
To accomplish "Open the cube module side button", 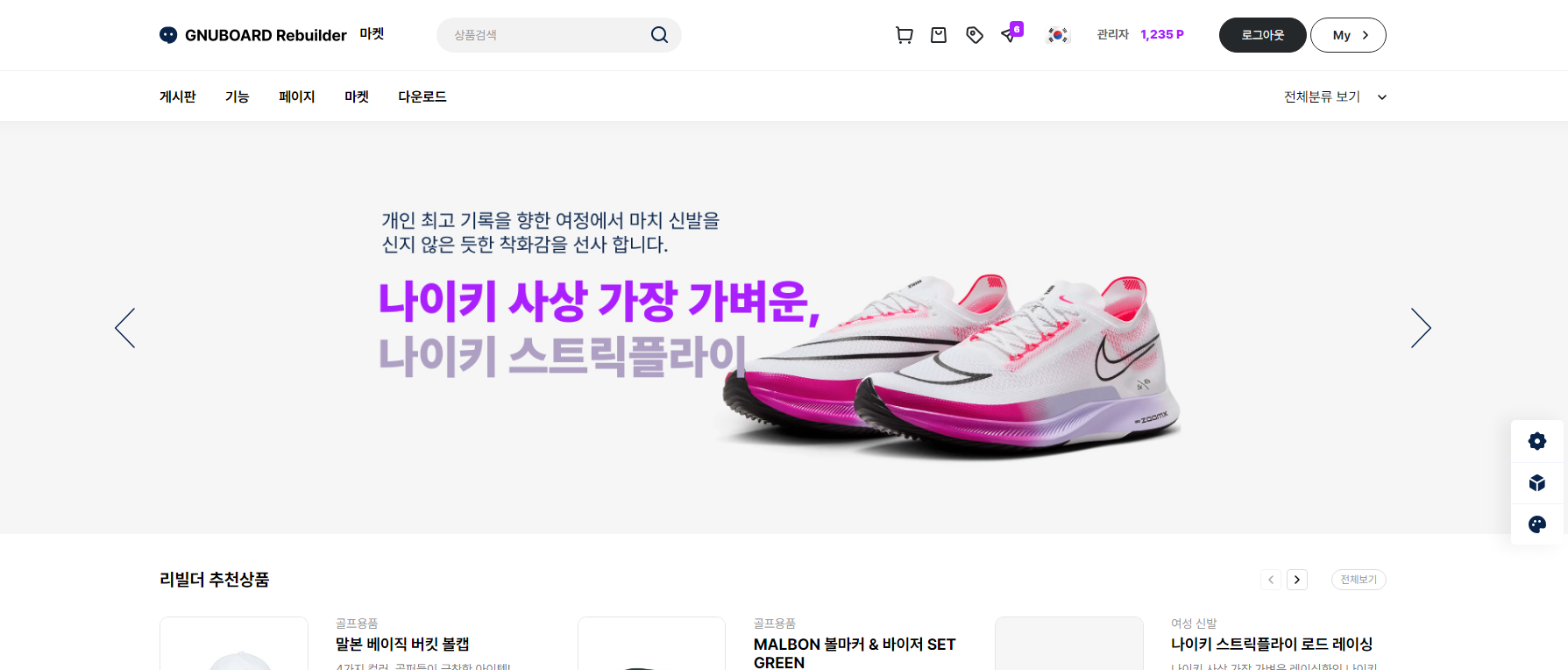I will 1537,483.
